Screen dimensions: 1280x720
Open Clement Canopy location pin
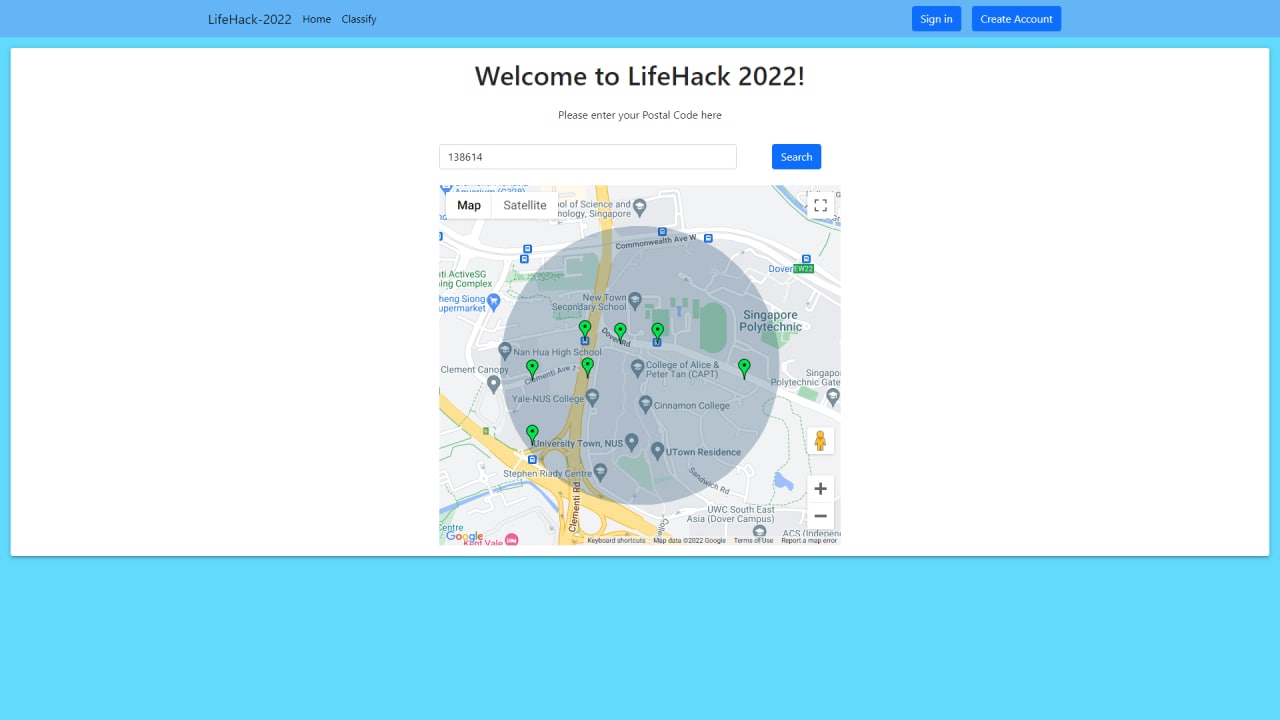(x=493, y=384)
